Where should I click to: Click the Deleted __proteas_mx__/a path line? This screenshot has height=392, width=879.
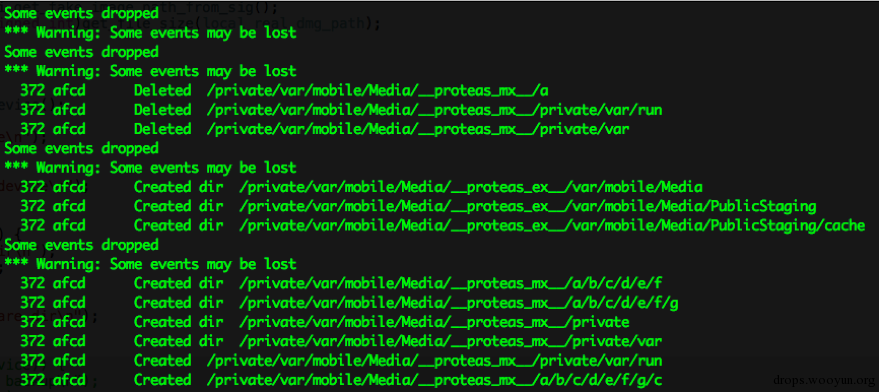coord(284,90)
